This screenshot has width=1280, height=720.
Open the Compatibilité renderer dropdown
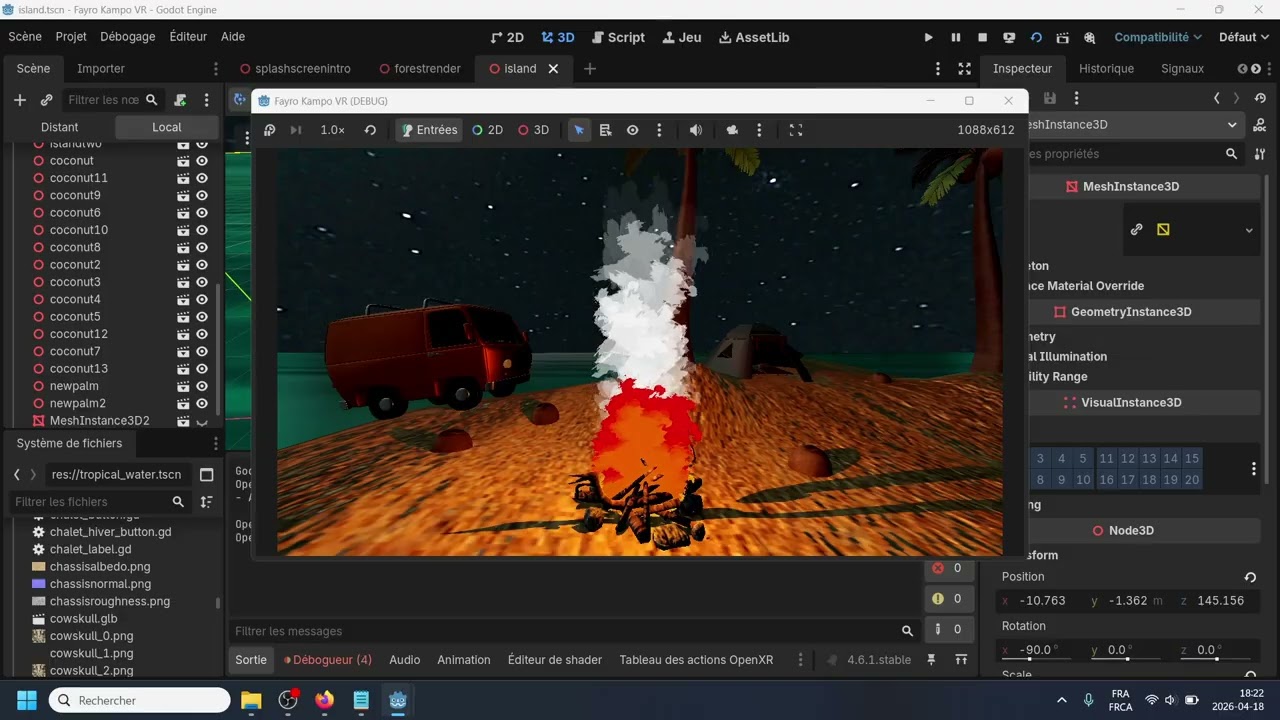(x=1158, y=37)
